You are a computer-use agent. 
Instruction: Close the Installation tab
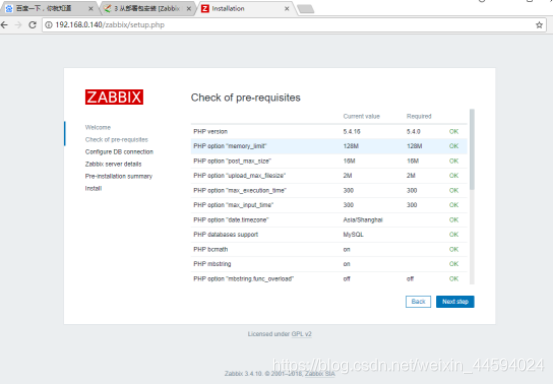click(287, 8)
